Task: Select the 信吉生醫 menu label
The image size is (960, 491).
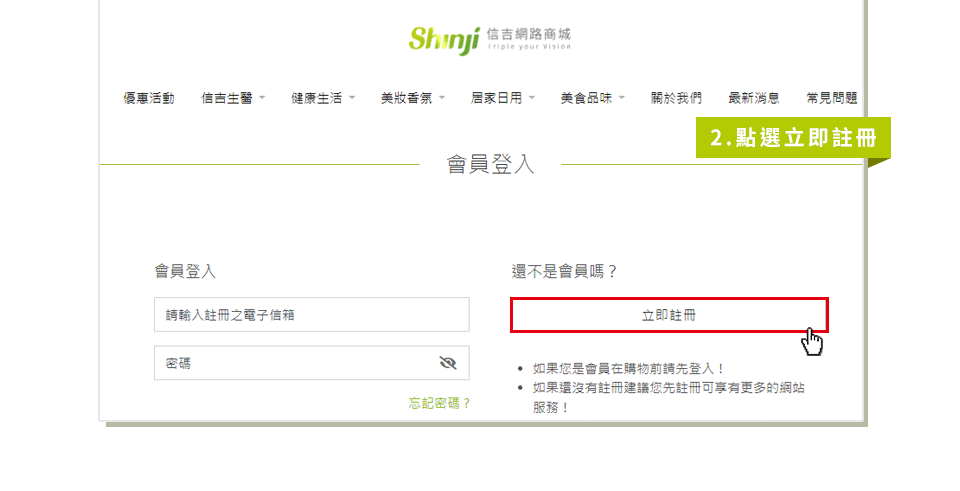Action: pyautogui.click(x=227, y=98)
